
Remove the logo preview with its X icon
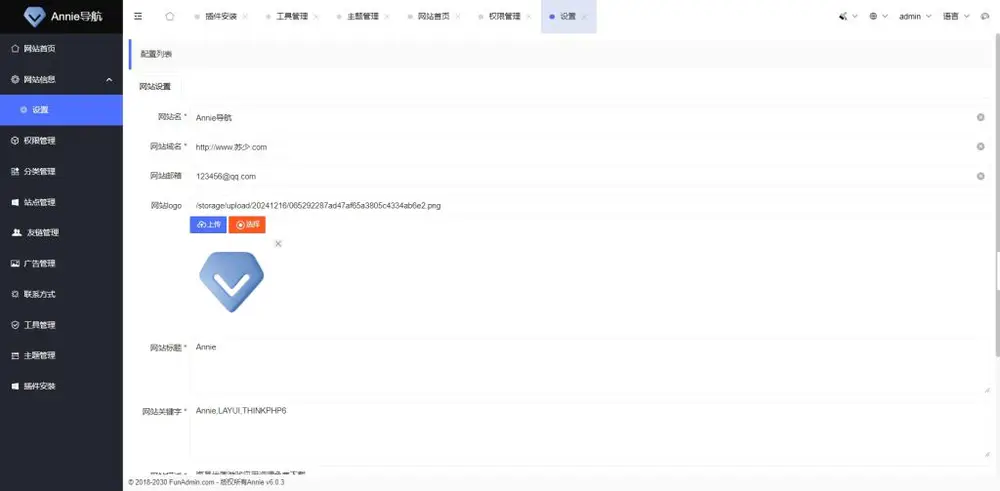coord(278,244)
